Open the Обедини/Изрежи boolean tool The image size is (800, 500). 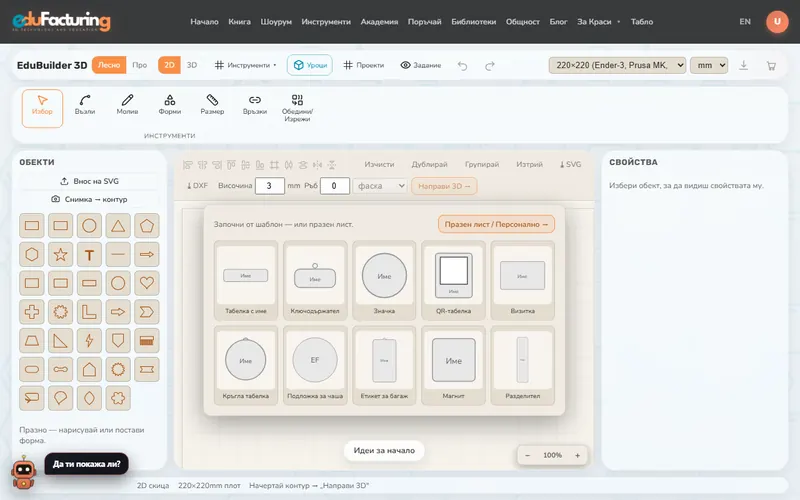click(x=297, y=108)
